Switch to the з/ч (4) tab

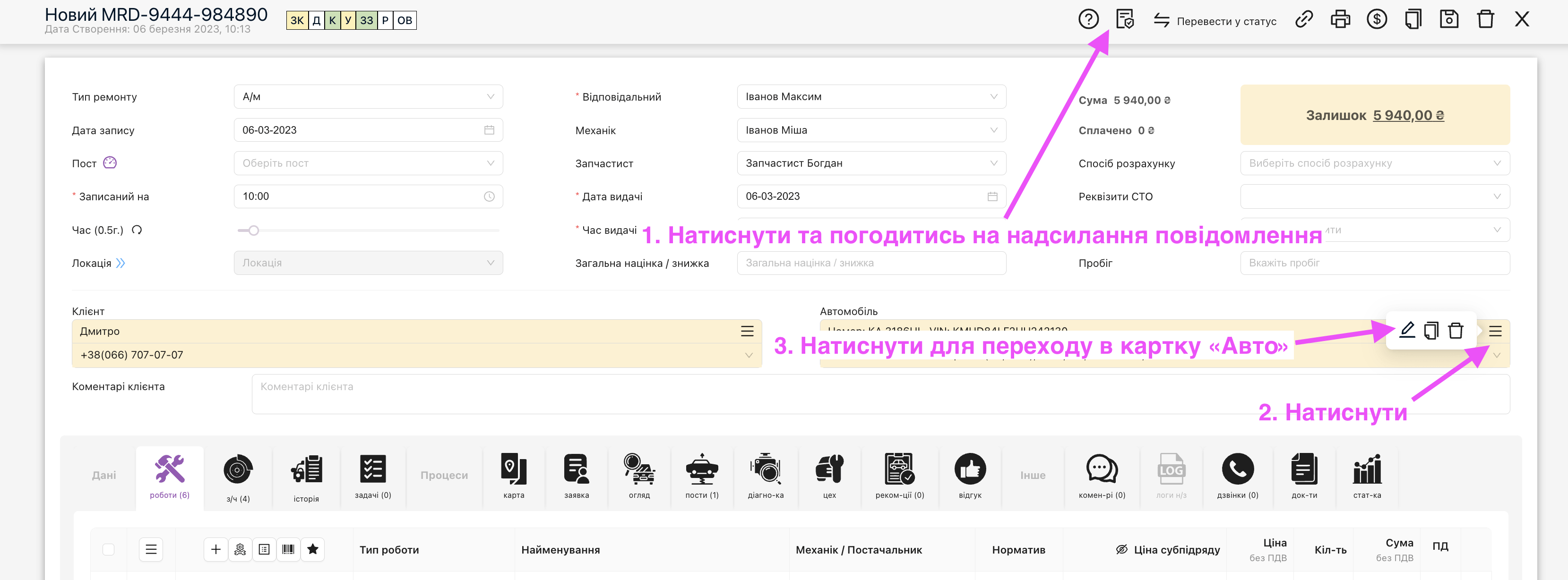click(x=238, y=478)
